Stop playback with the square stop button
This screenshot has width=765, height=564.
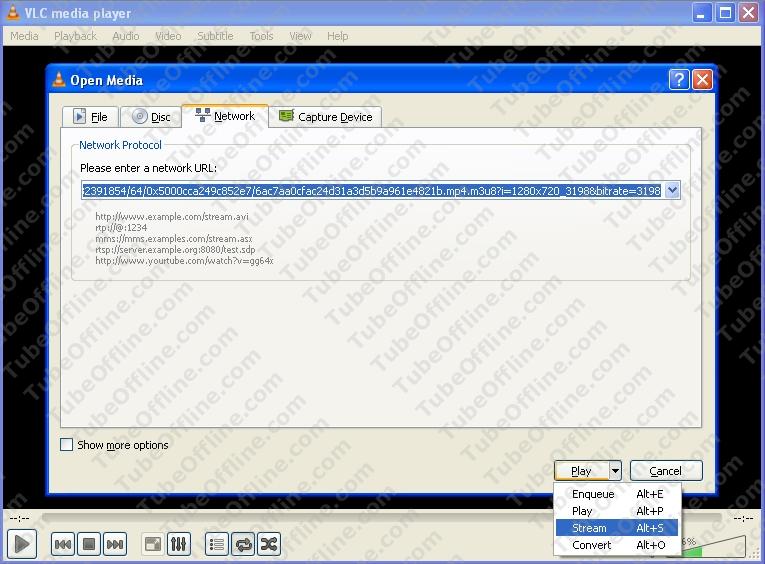tap(89, 544)
